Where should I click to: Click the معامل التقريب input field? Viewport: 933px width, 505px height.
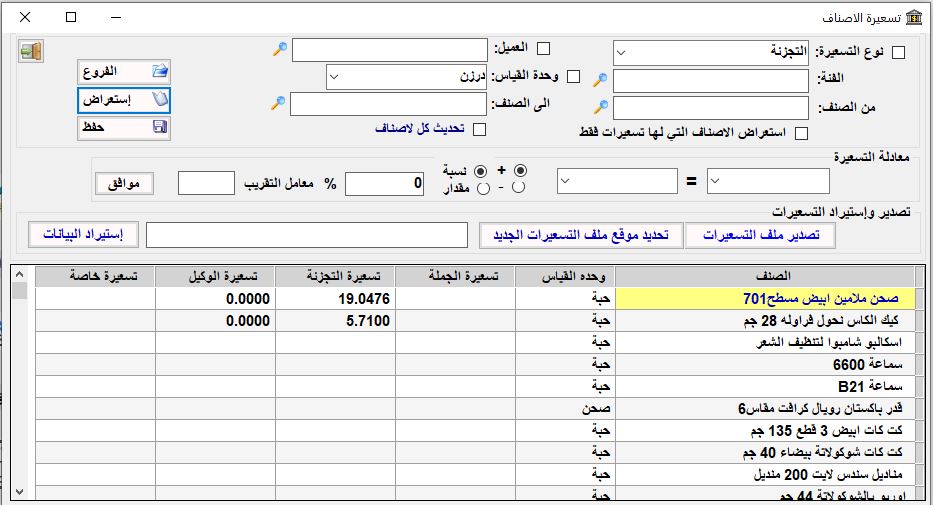206,183
